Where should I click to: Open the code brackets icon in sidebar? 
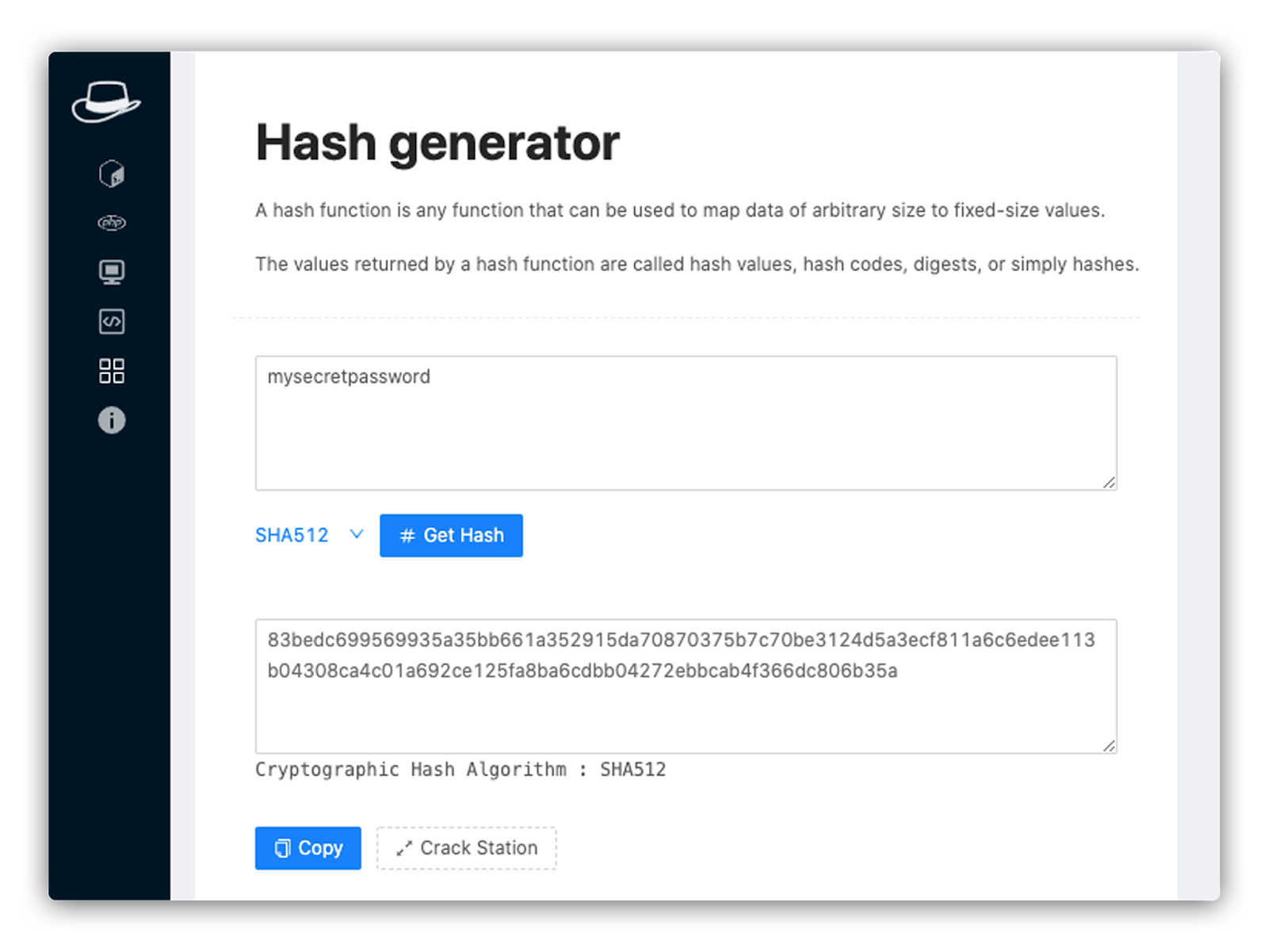[112, 322]
